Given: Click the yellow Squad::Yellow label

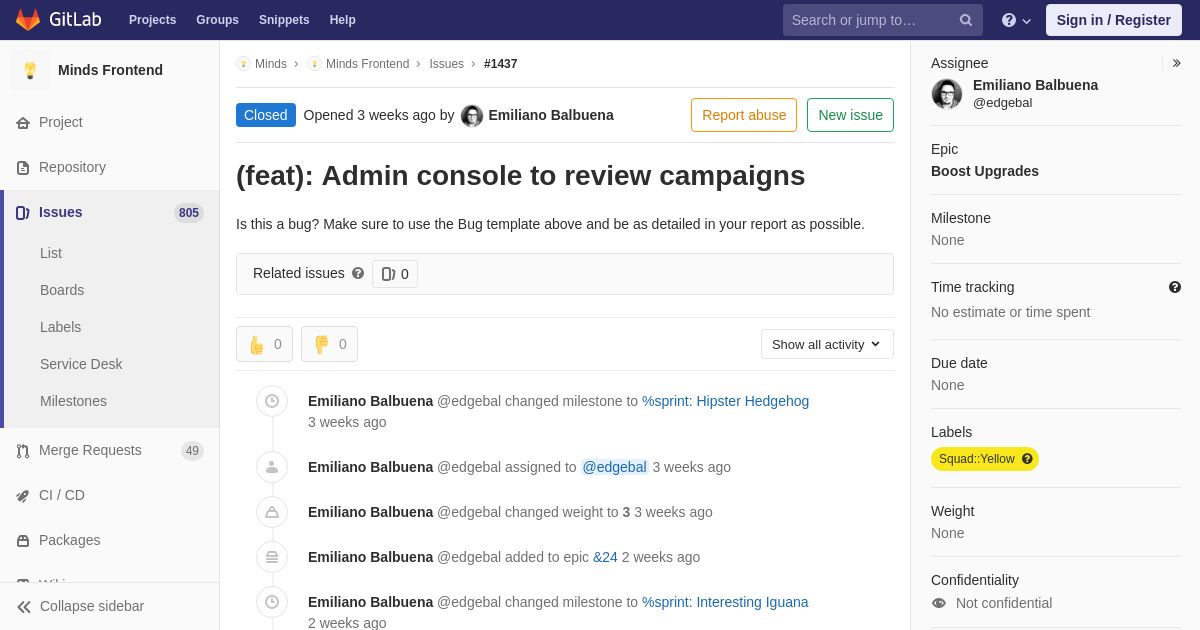Looking at the screenshot, I should 976,459.
